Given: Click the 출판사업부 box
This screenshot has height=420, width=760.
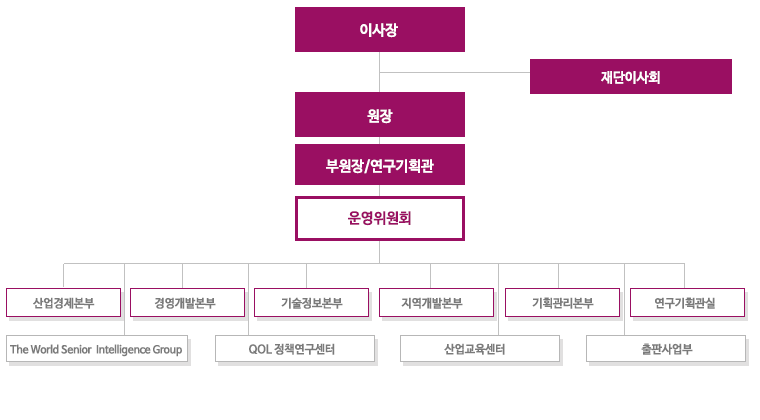Looking at the screenshot, I should pos(666,349).
